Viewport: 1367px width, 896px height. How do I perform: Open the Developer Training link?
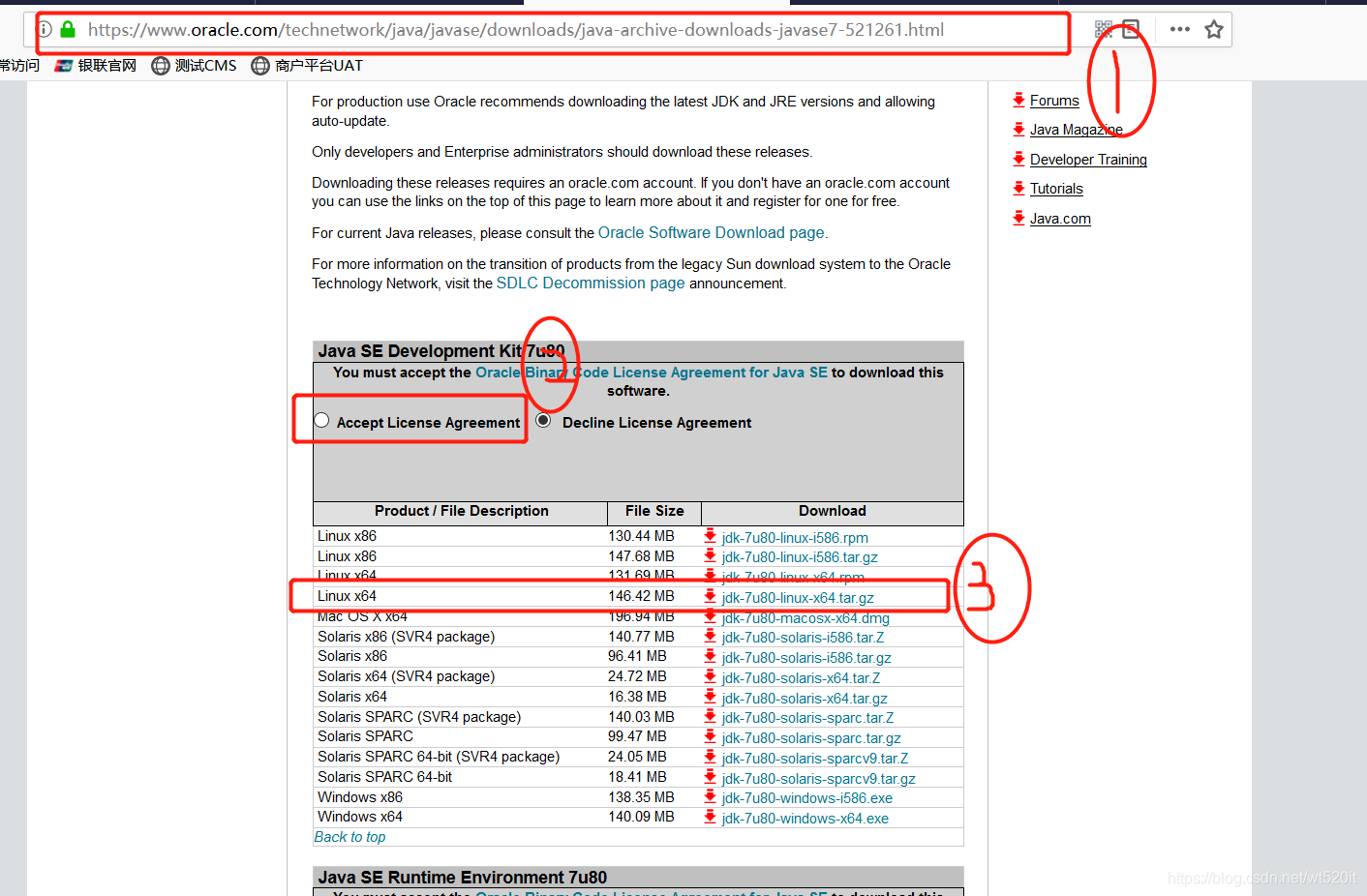pos(1088,160)
